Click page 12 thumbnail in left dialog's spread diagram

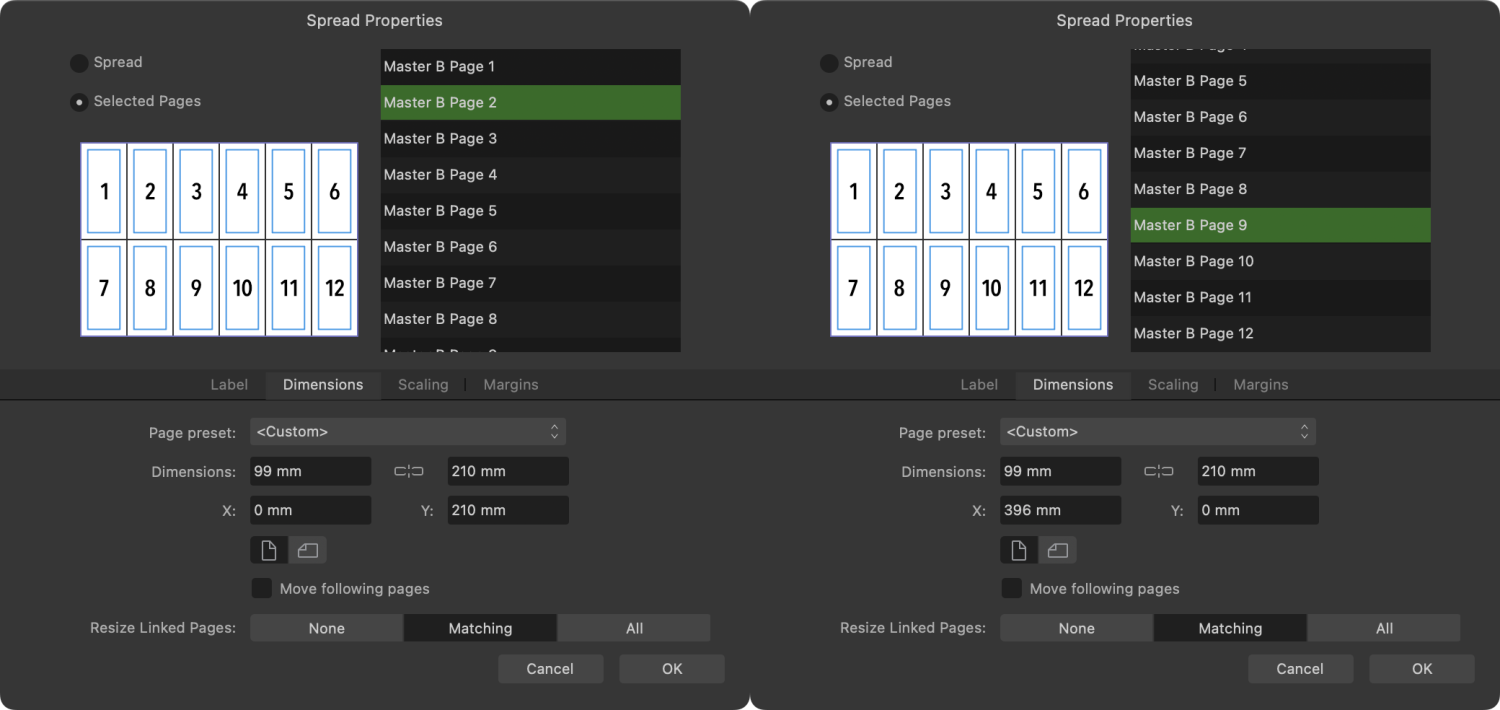click(x=335, y=289)
